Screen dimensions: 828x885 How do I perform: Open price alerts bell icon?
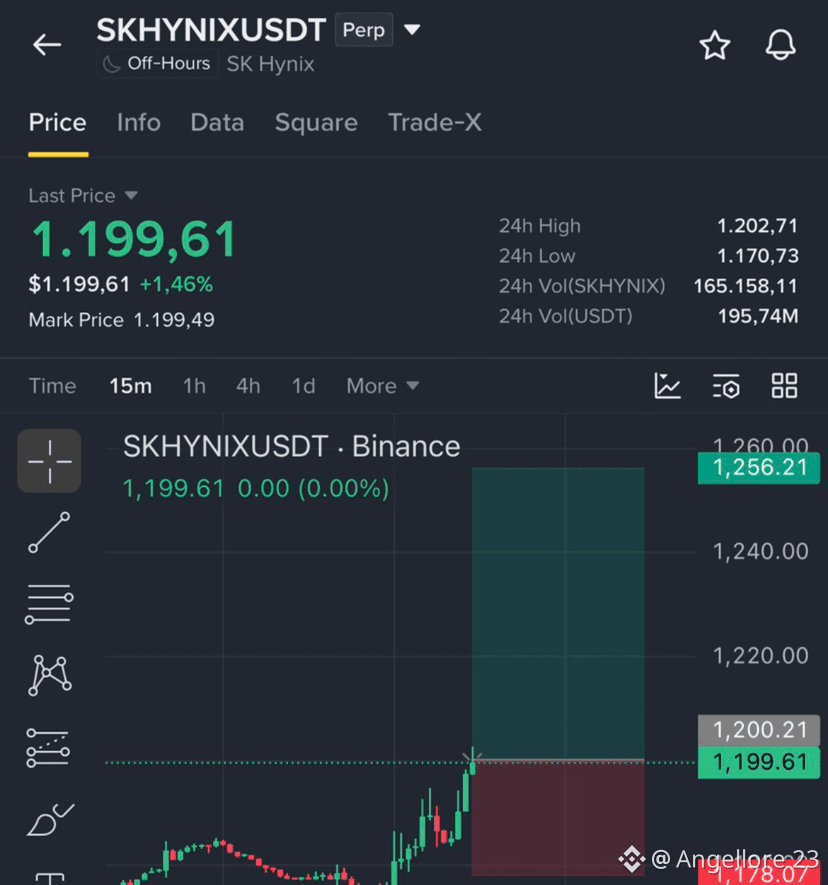[x=781, y=45]
